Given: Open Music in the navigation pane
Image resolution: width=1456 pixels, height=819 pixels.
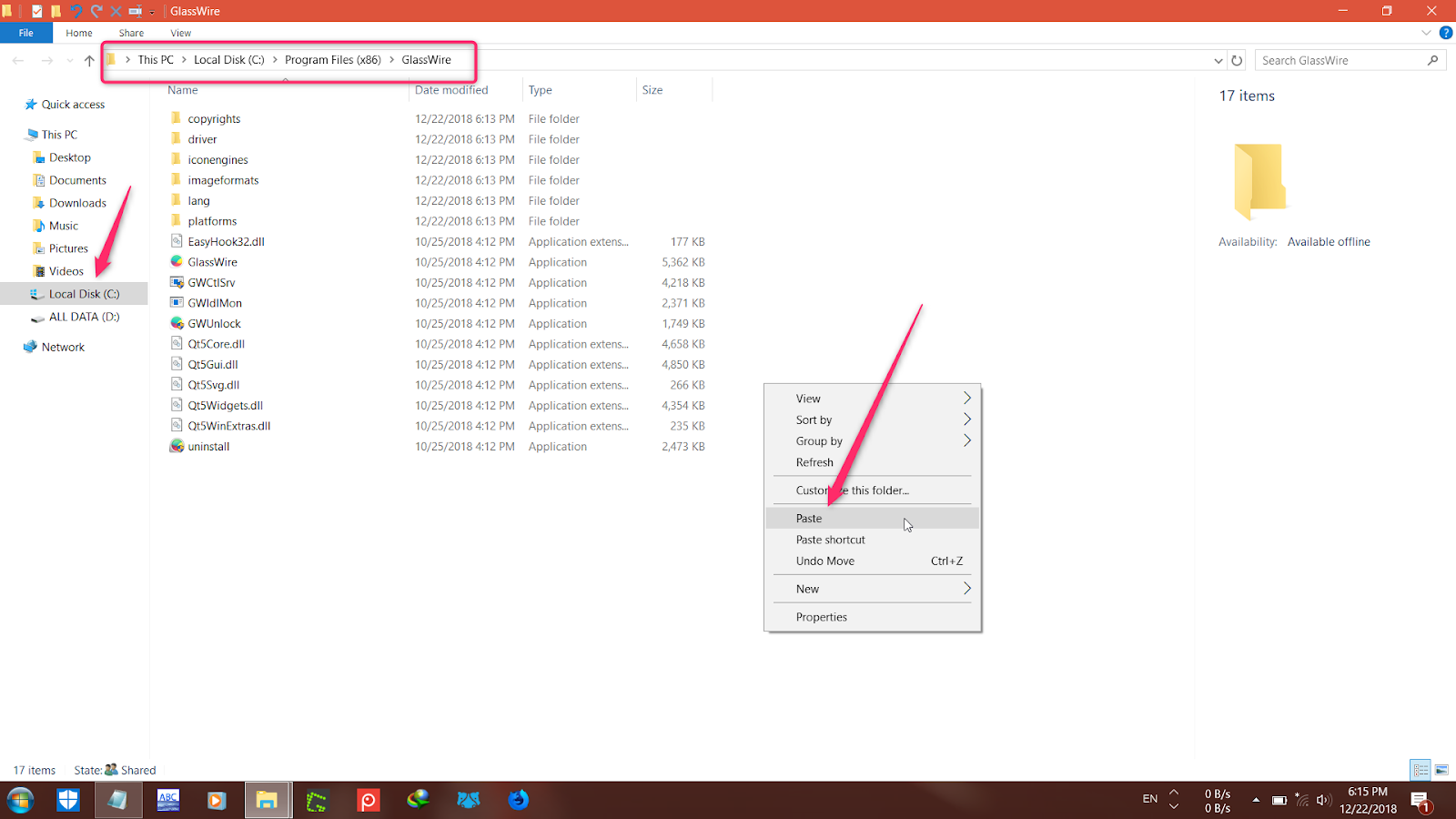Looking at the screenshot, I should click(63, 226).
